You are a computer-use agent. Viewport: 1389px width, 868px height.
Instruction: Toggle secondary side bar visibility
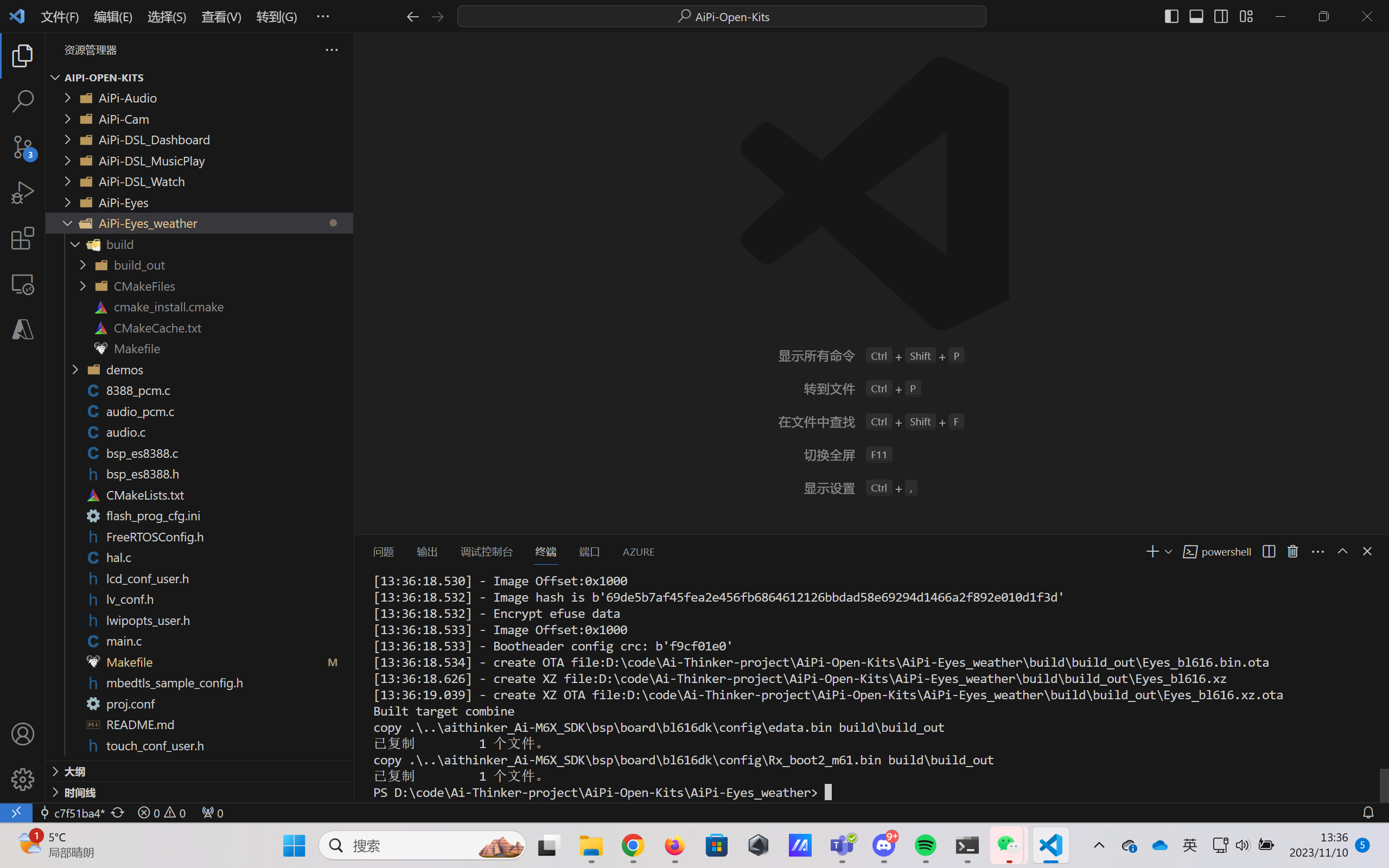coord(1221,17)
